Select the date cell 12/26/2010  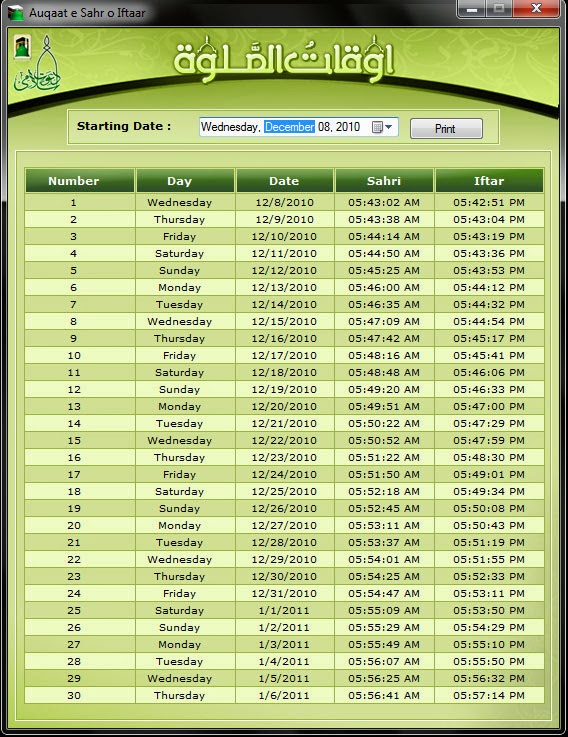pyautogui.click(x=284, y=509)
